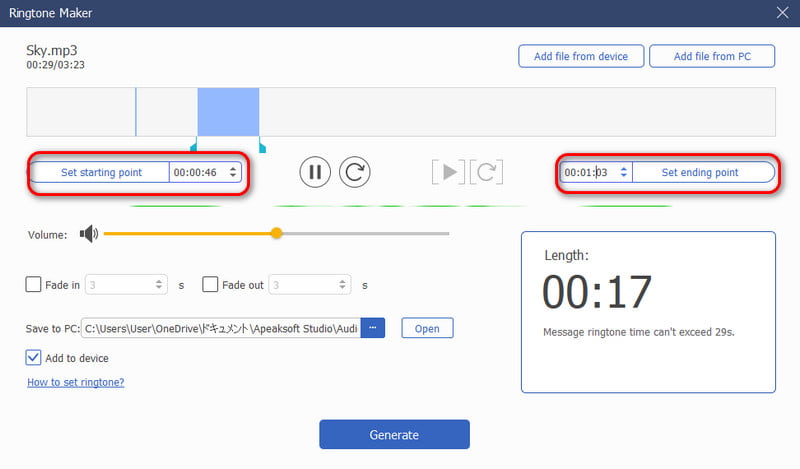Click the Generate button
The height and width of the screenshot is (469, 800).
pos(394,435)
